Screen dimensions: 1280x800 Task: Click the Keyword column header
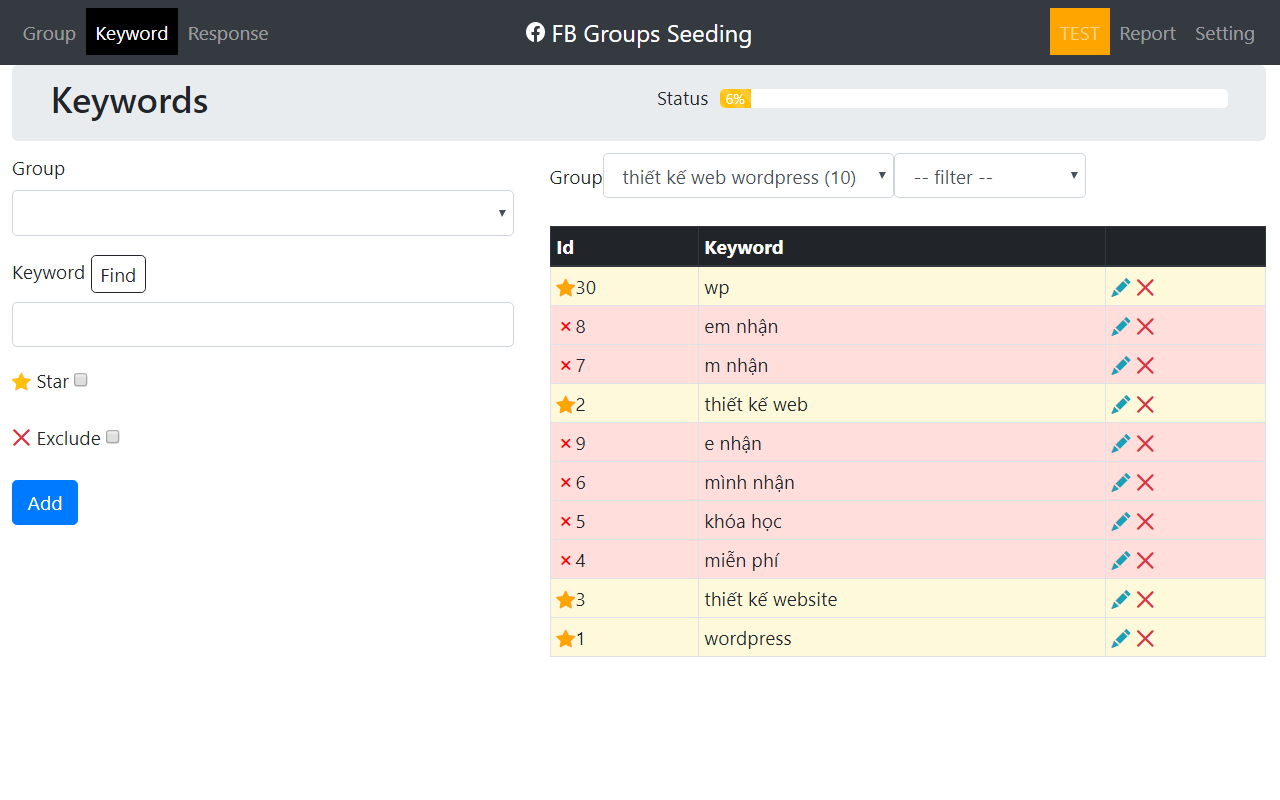(x=901, y=247)
